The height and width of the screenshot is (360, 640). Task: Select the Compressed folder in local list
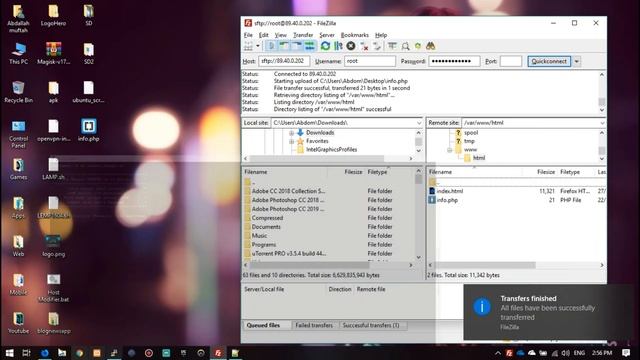[x=267, y=218]
